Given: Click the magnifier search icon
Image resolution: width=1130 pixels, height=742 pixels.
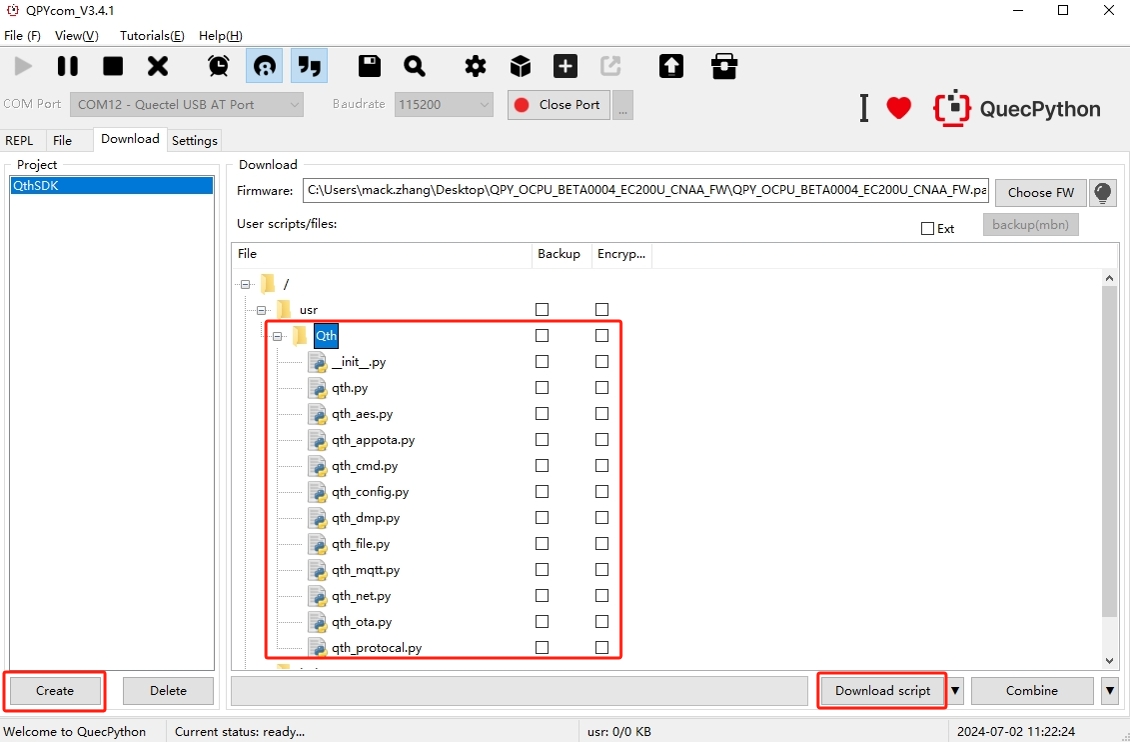Looking at the screenshot, I should coord(414,66).
